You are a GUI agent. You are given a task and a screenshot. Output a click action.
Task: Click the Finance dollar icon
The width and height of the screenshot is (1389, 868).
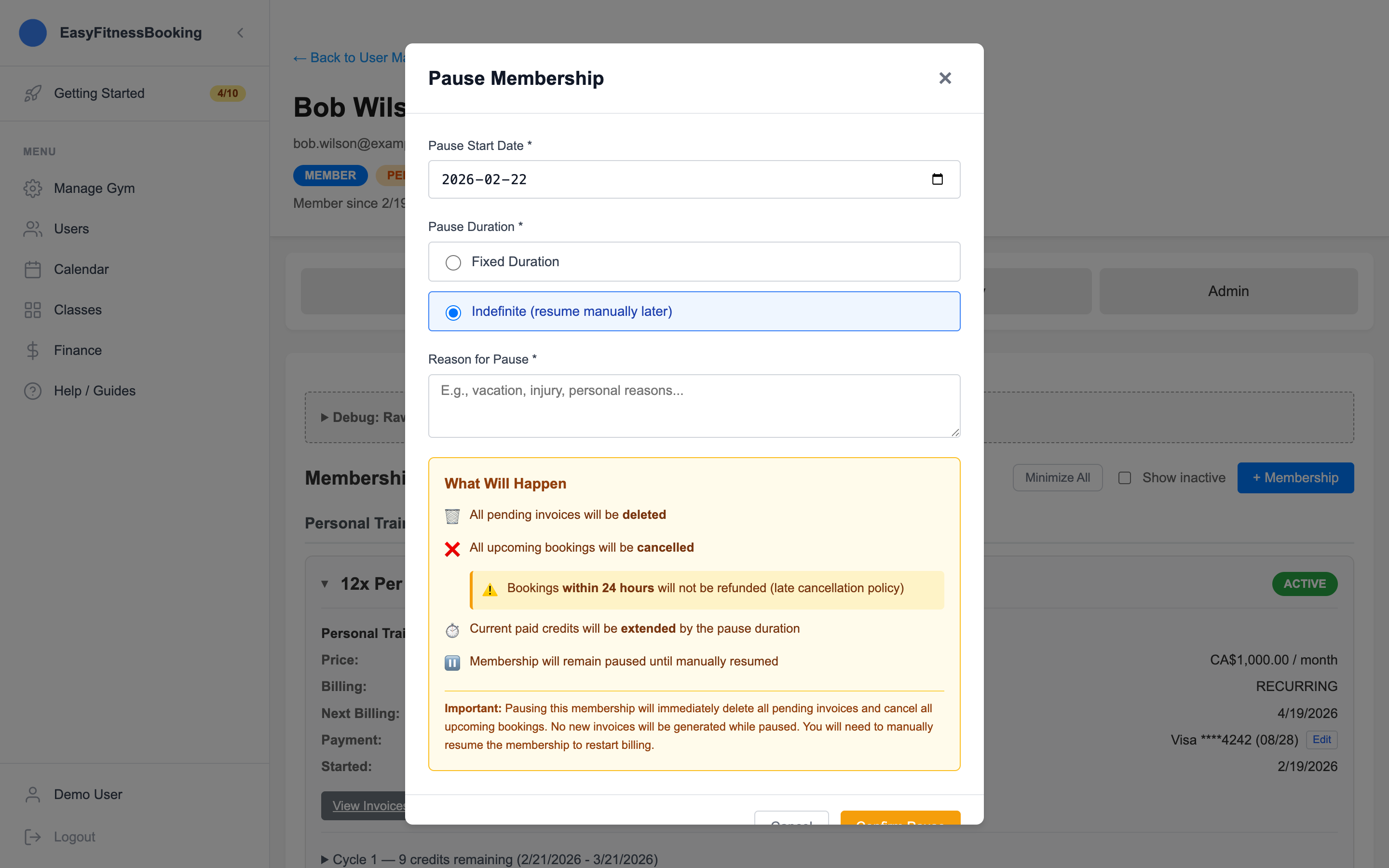click(33, 350)
